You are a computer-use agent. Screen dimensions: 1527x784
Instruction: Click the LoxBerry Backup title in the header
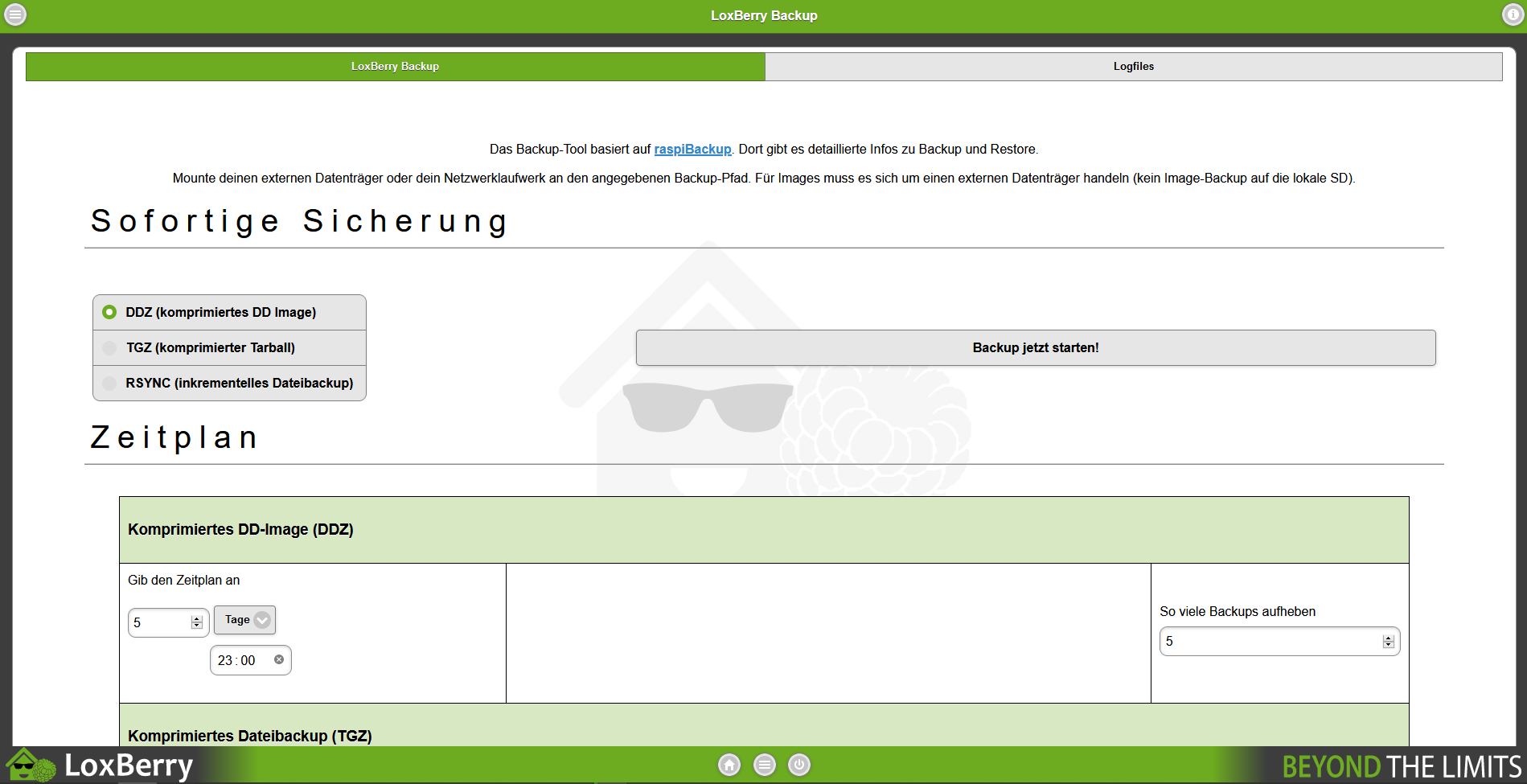point(764,15)
